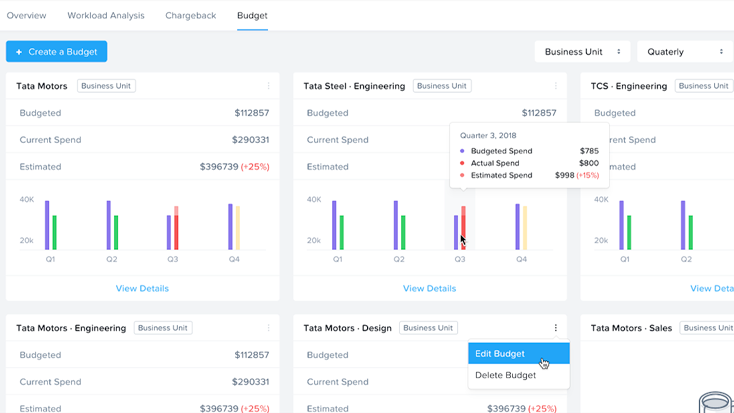Click Business Unit tag on Tata Motors - Design card

pos(428,328)
